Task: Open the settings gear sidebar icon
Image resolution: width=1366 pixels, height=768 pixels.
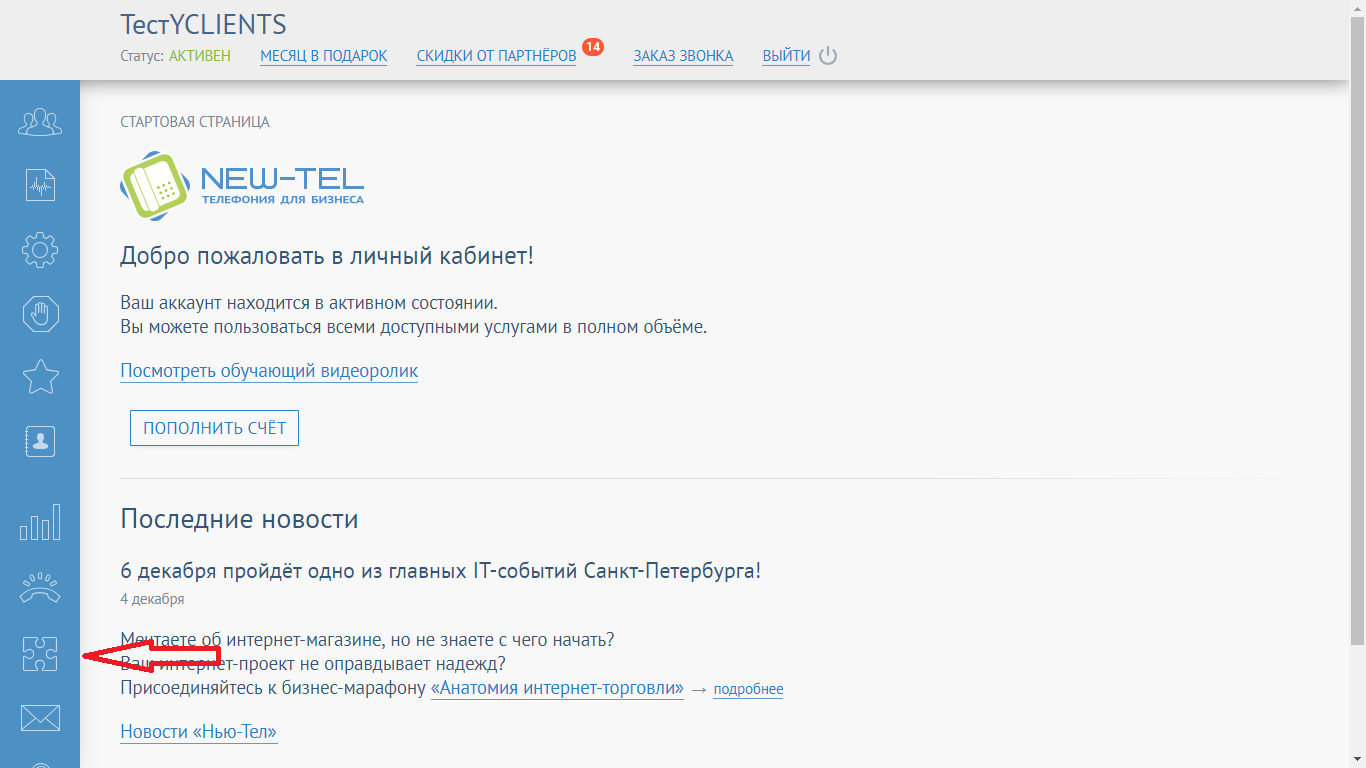Action: pos(40,250)
